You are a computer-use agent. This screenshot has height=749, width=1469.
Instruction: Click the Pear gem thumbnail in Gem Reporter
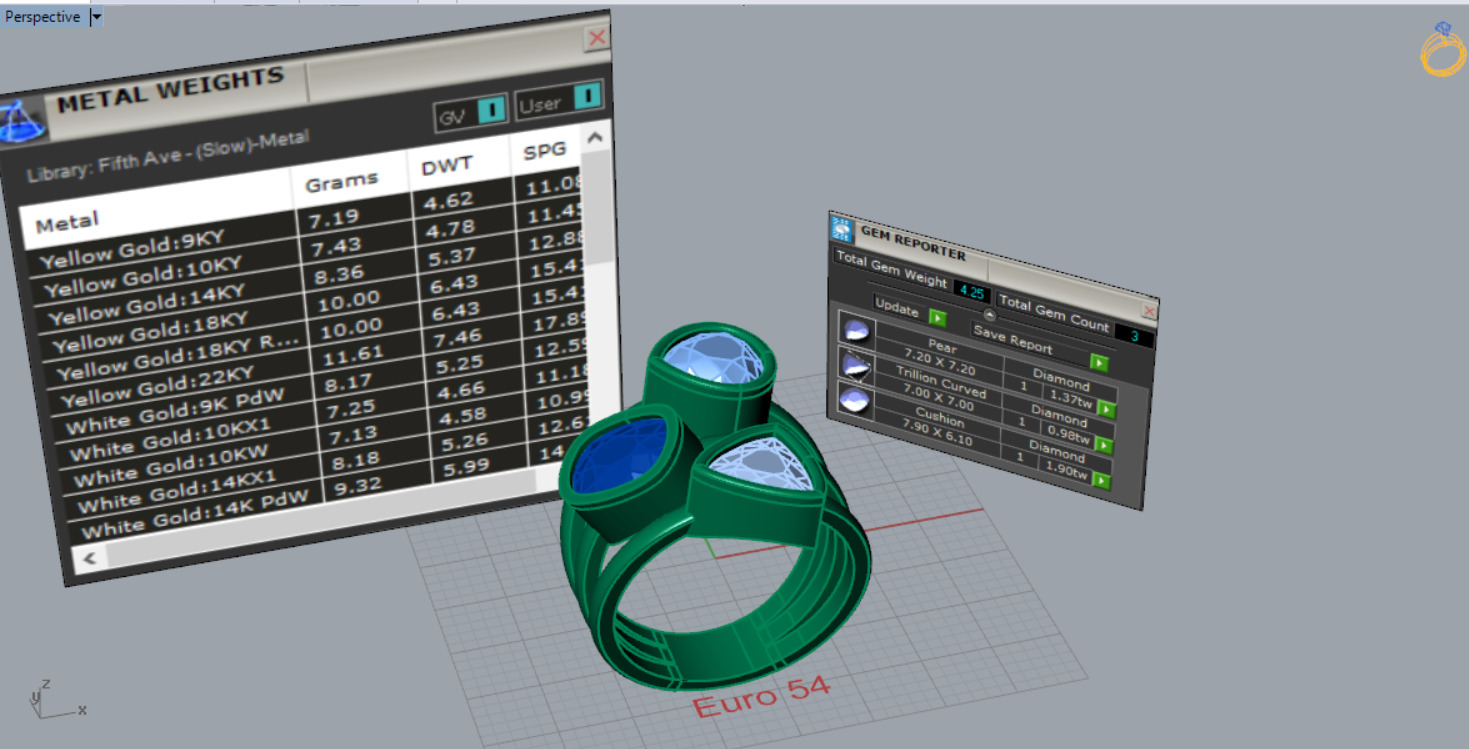pyautogui.click(x=855, y=328)
